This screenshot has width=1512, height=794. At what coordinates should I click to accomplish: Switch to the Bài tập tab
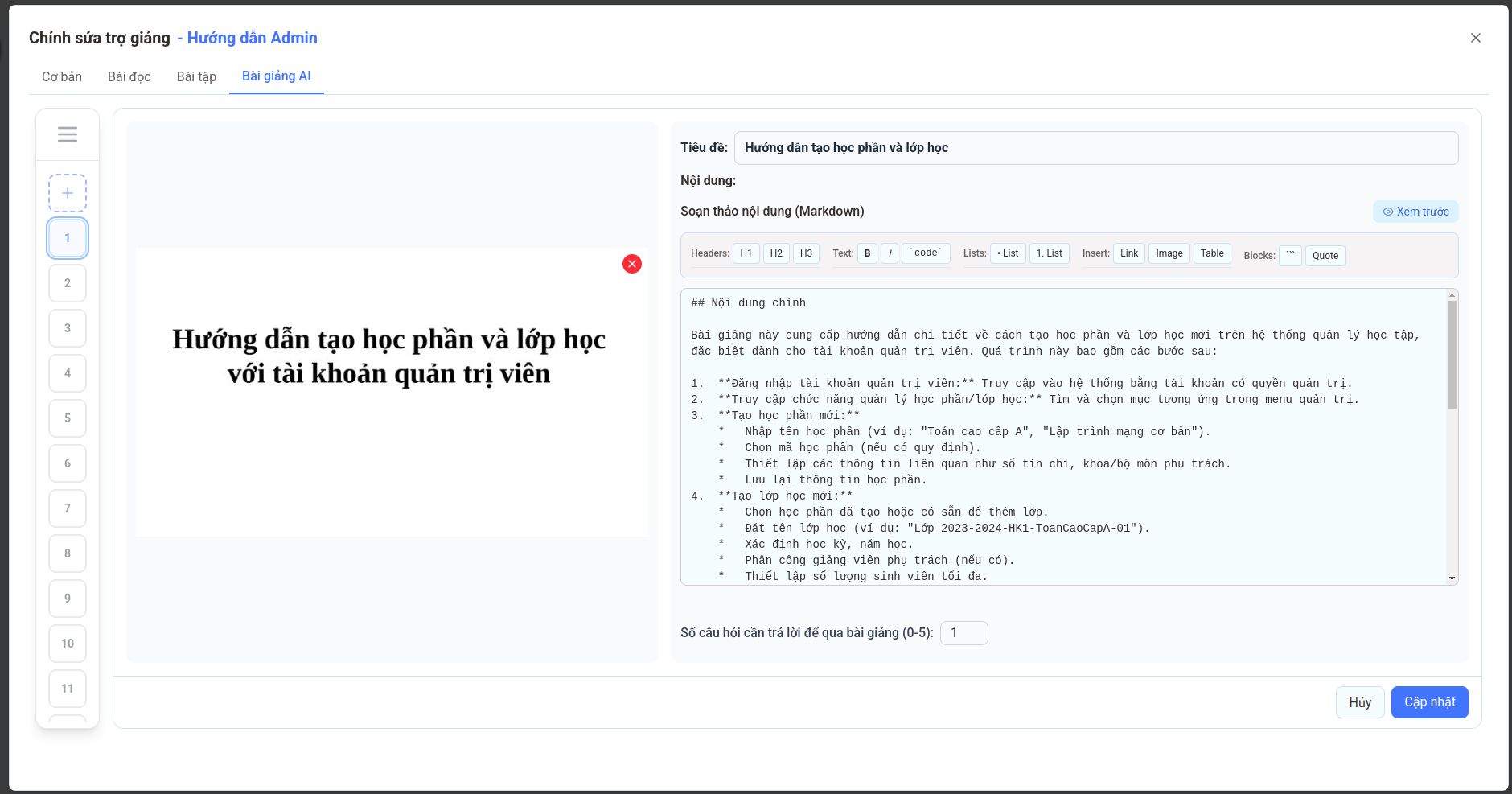tap(196, 76)
